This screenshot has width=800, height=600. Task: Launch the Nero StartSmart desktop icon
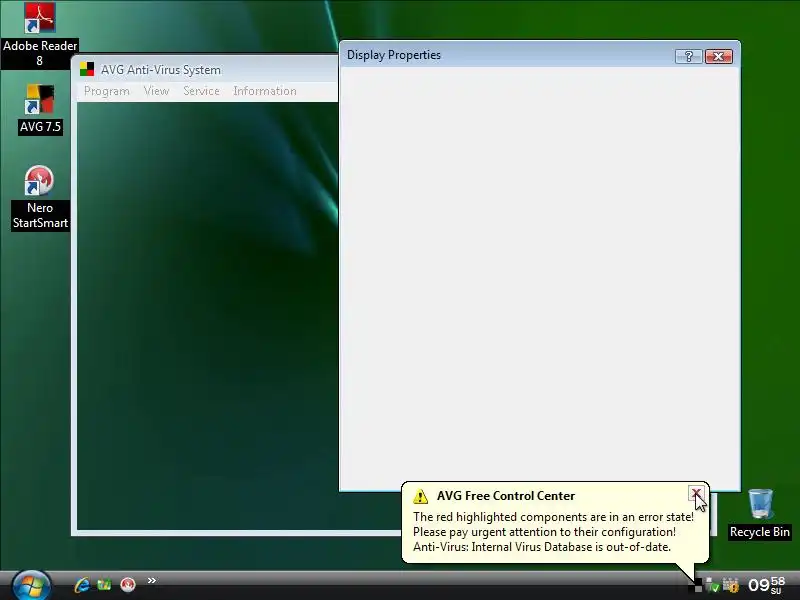(40, 198)
